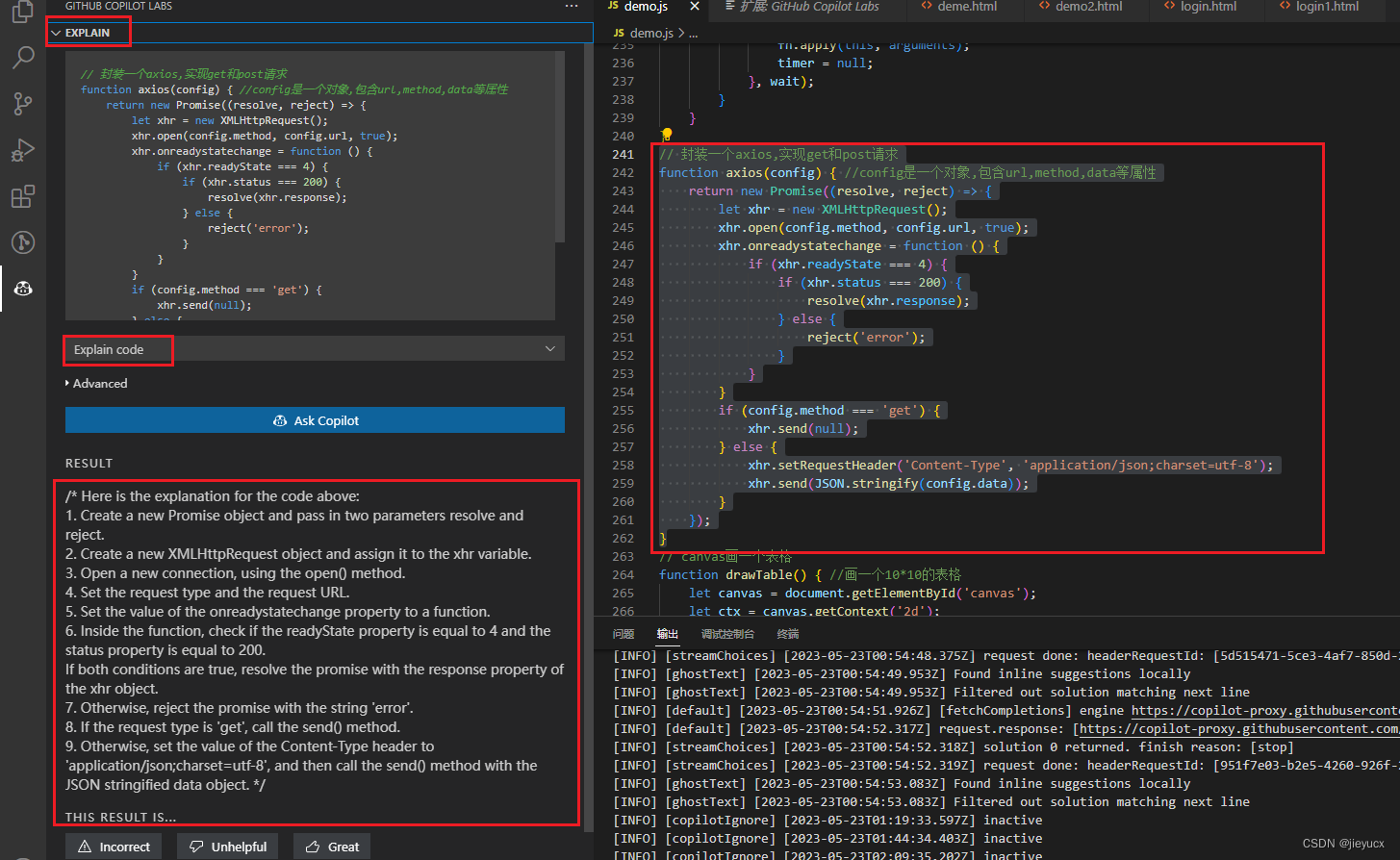Open the Search view in activity bar
This screenshot has width=1400, height=860.
point(22,58)
